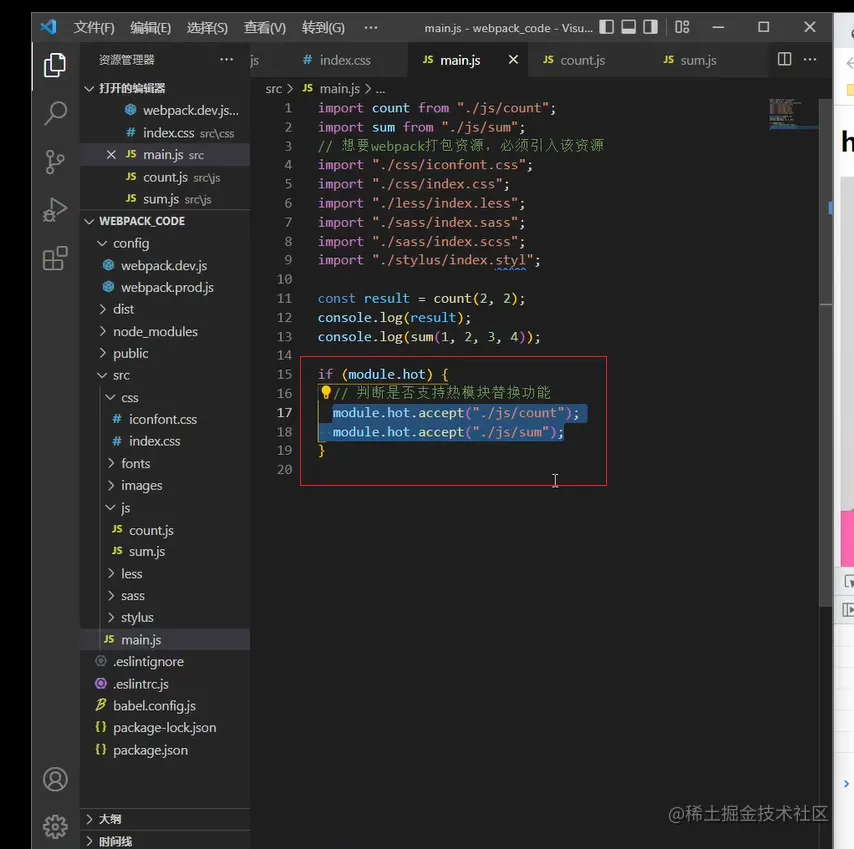The height and width of the screenshot is (849, 854).
Task: Open Customize Layout icon in title bar
Action: click(x=682, y=27)
